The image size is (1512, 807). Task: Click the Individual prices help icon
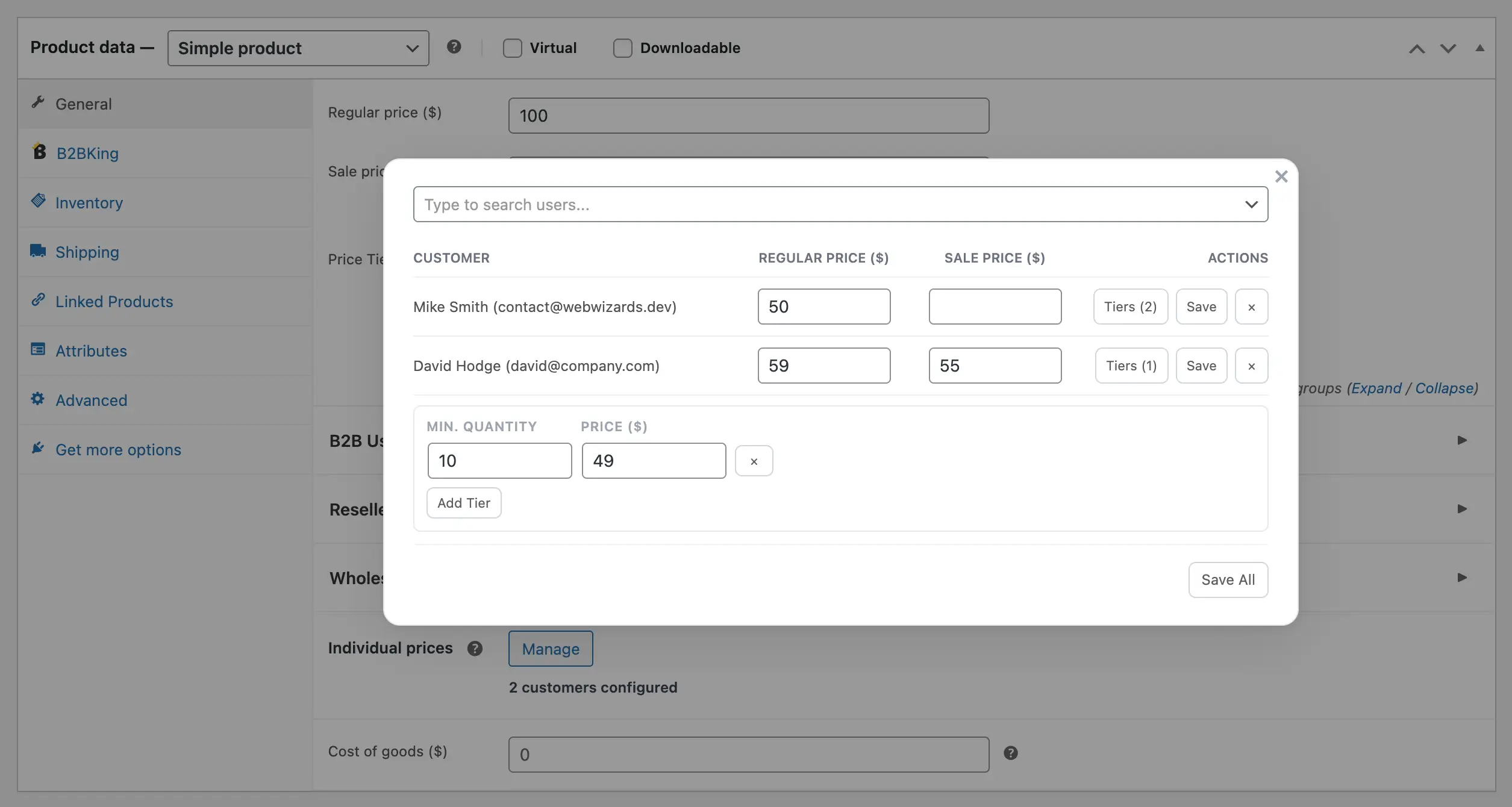(x=475, y=649)
